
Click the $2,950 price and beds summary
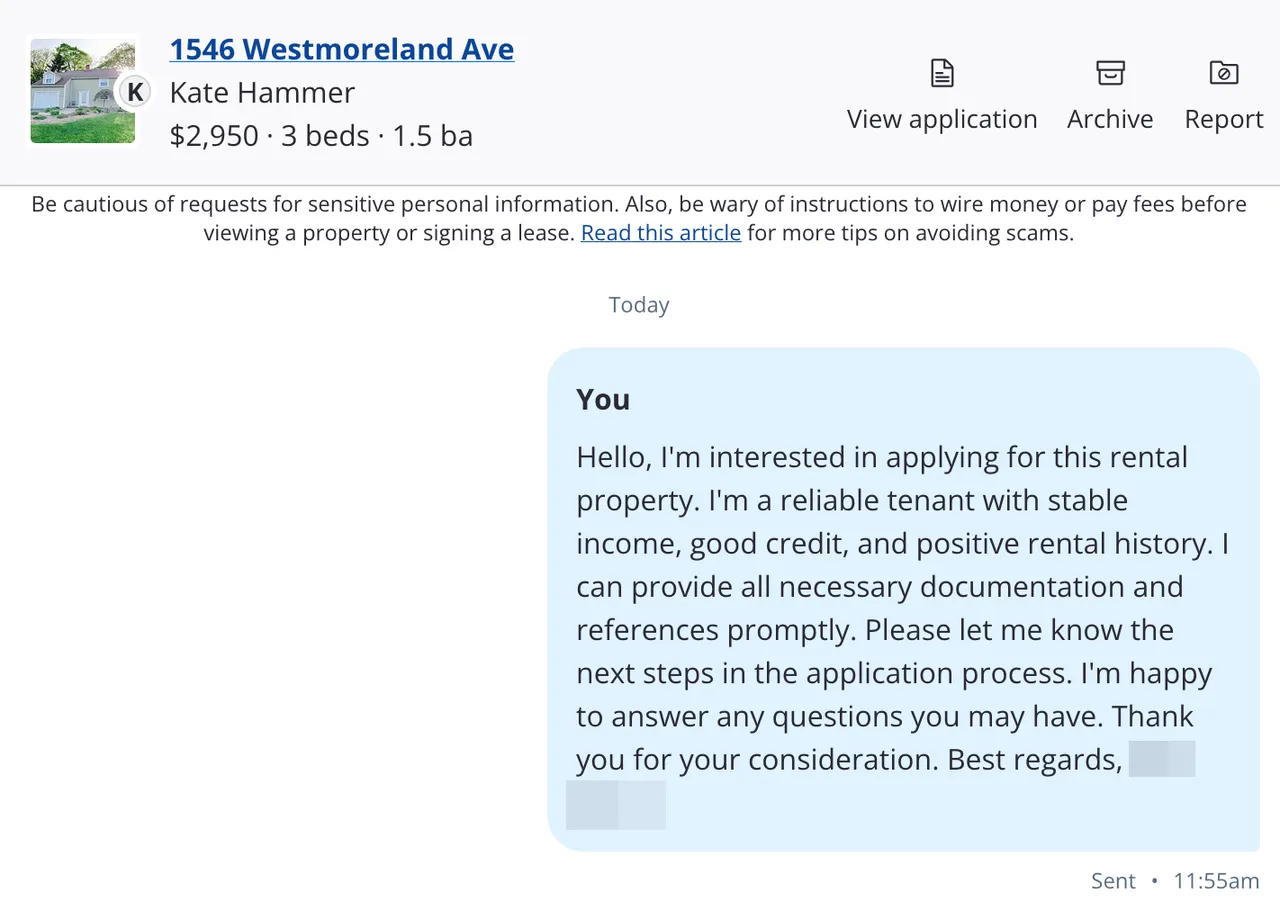click(322, 135)
